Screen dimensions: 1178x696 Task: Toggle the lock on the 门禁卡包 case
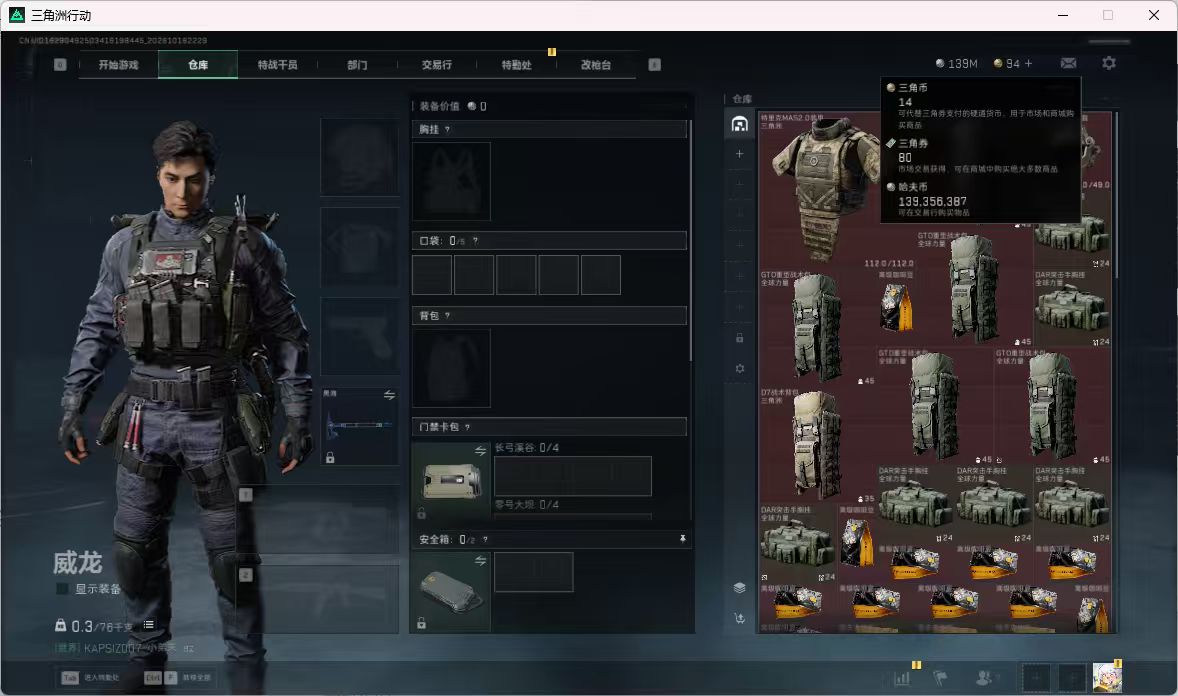(x=421, y=513)
